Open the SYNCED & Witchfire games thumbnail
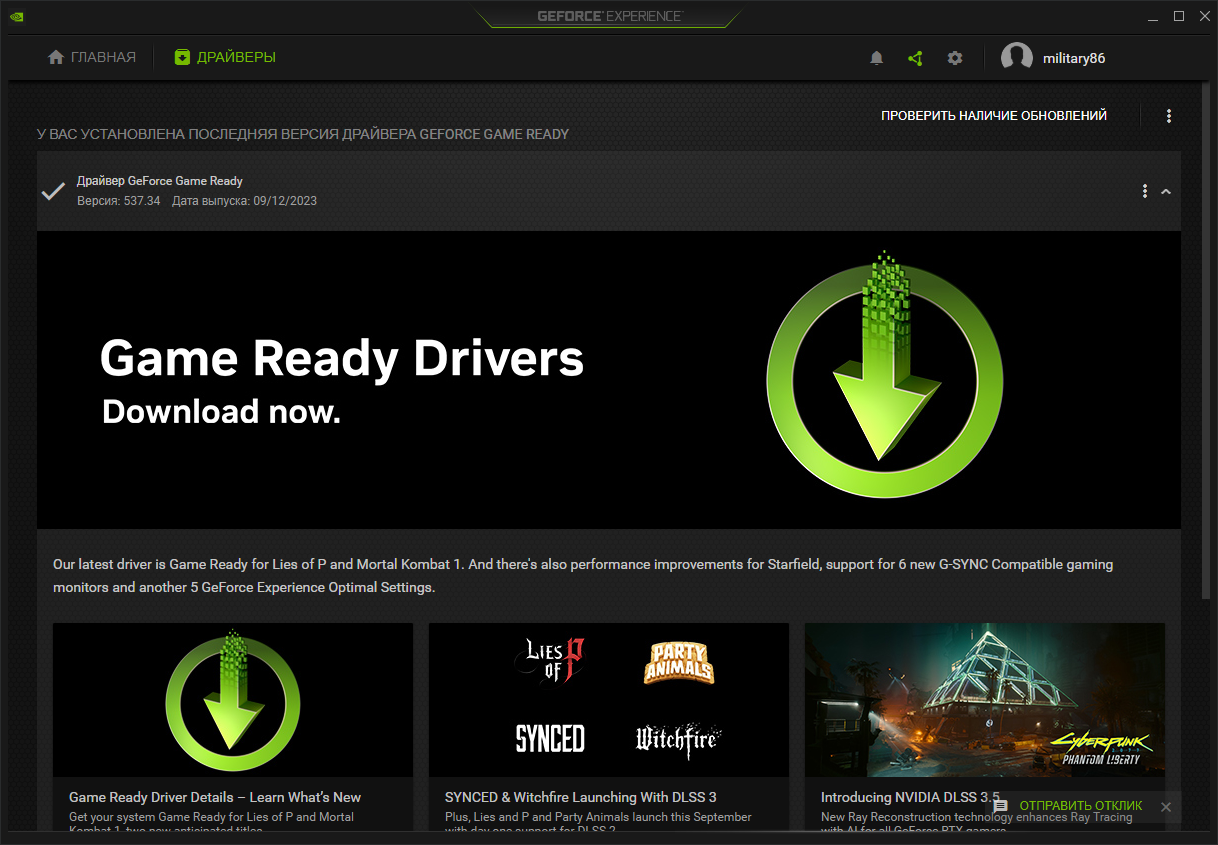 (x=609, y=700)
